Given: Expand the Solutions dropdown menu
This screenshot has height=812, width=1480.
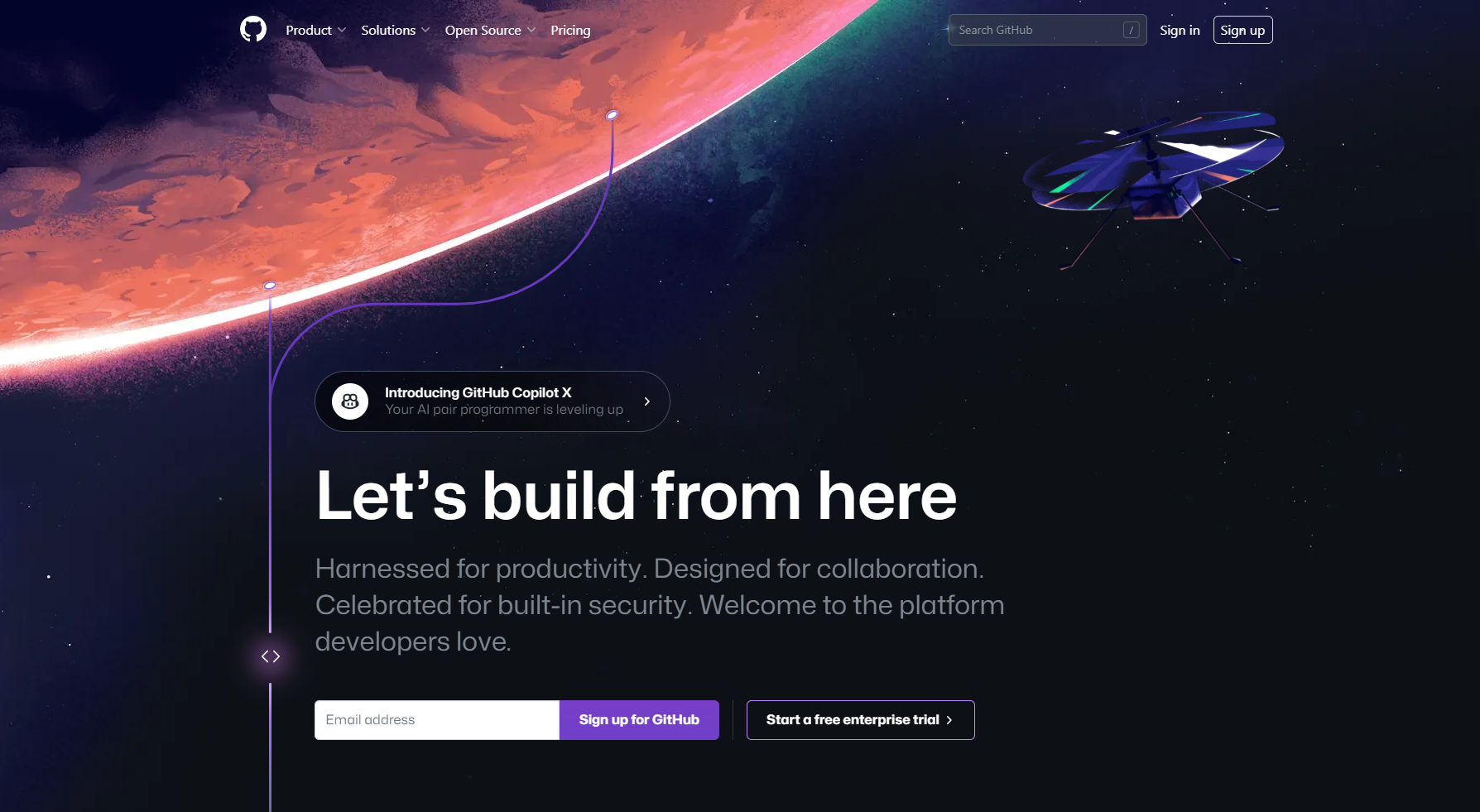Looking at the screenshot, I should 396,30.
